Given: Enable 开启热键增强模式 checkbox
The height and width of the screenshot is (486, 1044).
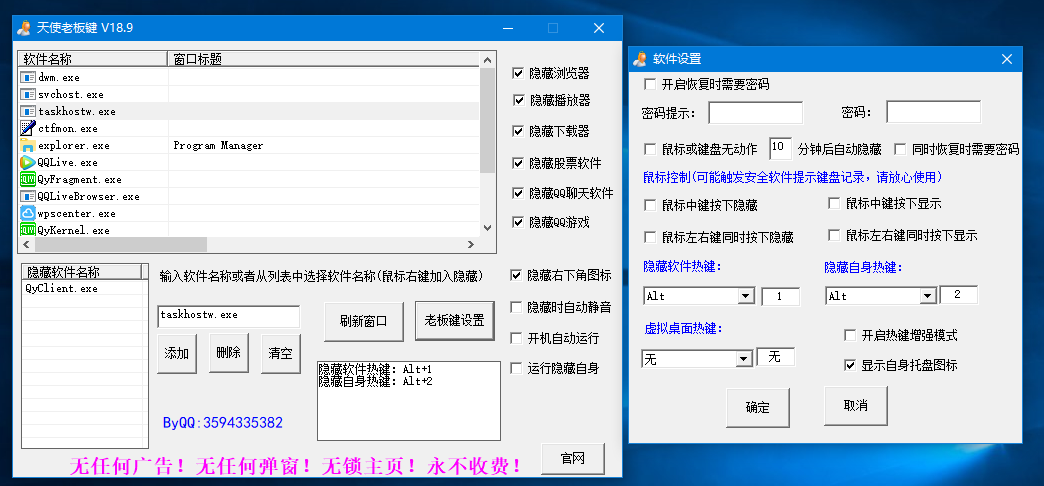Looking at the screenshot, I should [850, 335].
